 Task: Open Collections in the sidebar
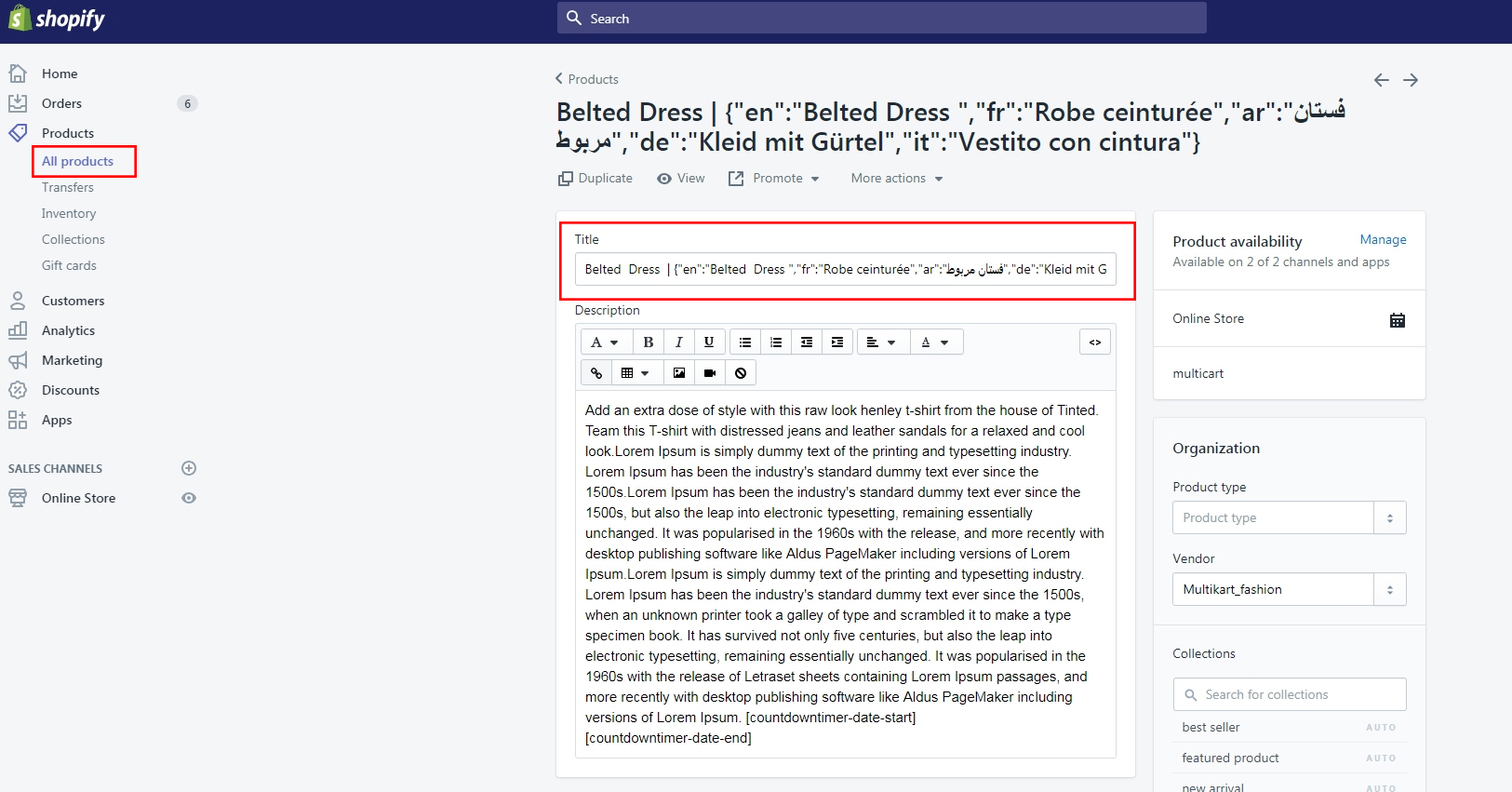click(x=74, y=239)
